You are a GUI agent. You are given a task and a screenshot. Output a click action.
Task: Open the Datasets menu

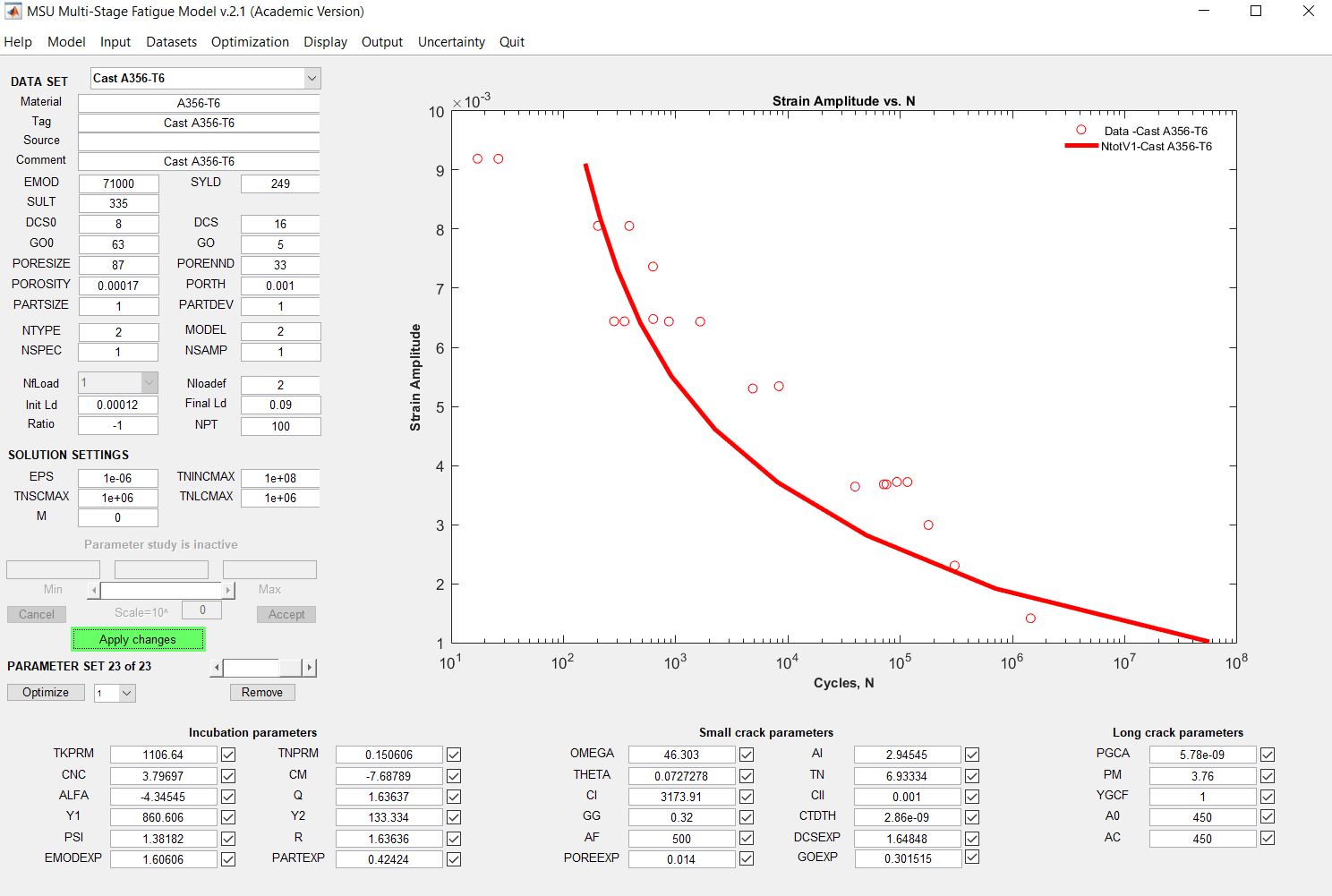pyautogui.click(x=171, y=42)
